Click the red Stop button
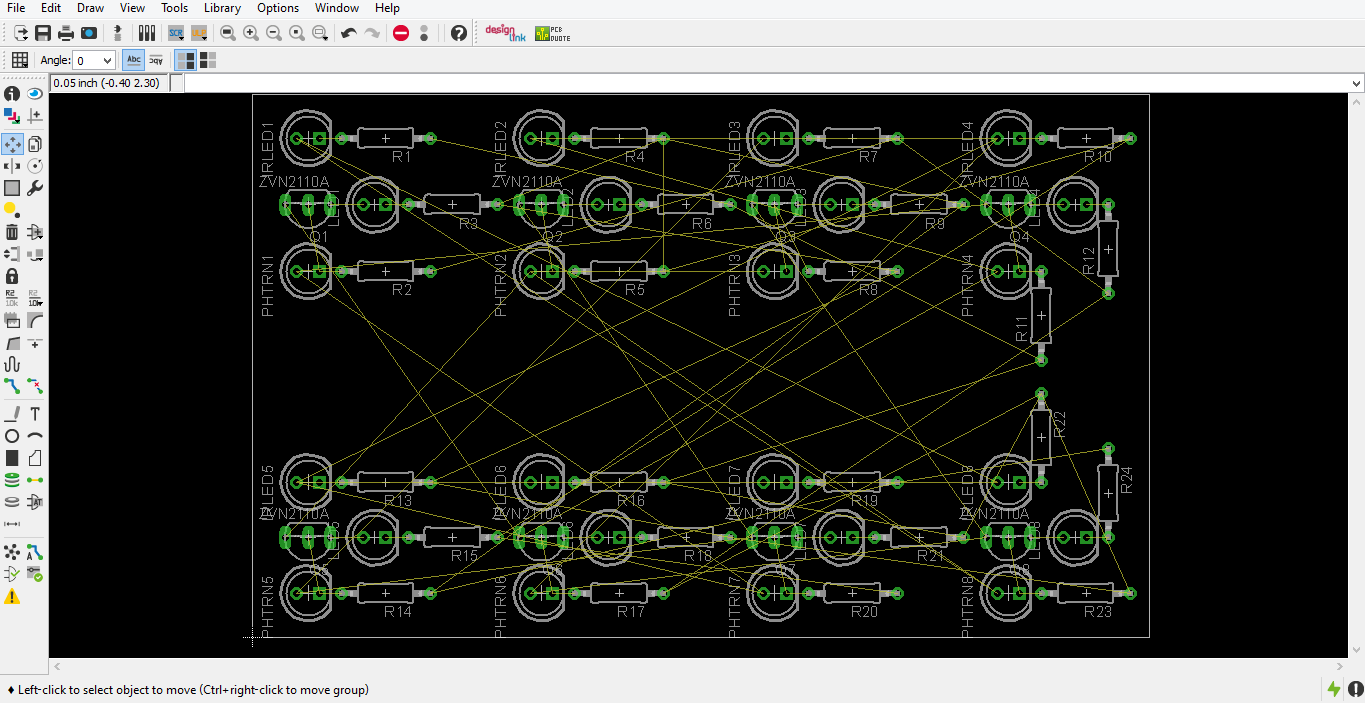 (x=400, y=32)
